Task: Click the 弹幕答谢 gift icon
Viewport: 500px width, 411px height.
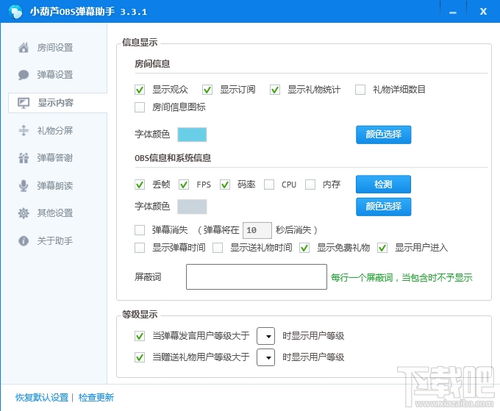Action: (x=23, y=158)
